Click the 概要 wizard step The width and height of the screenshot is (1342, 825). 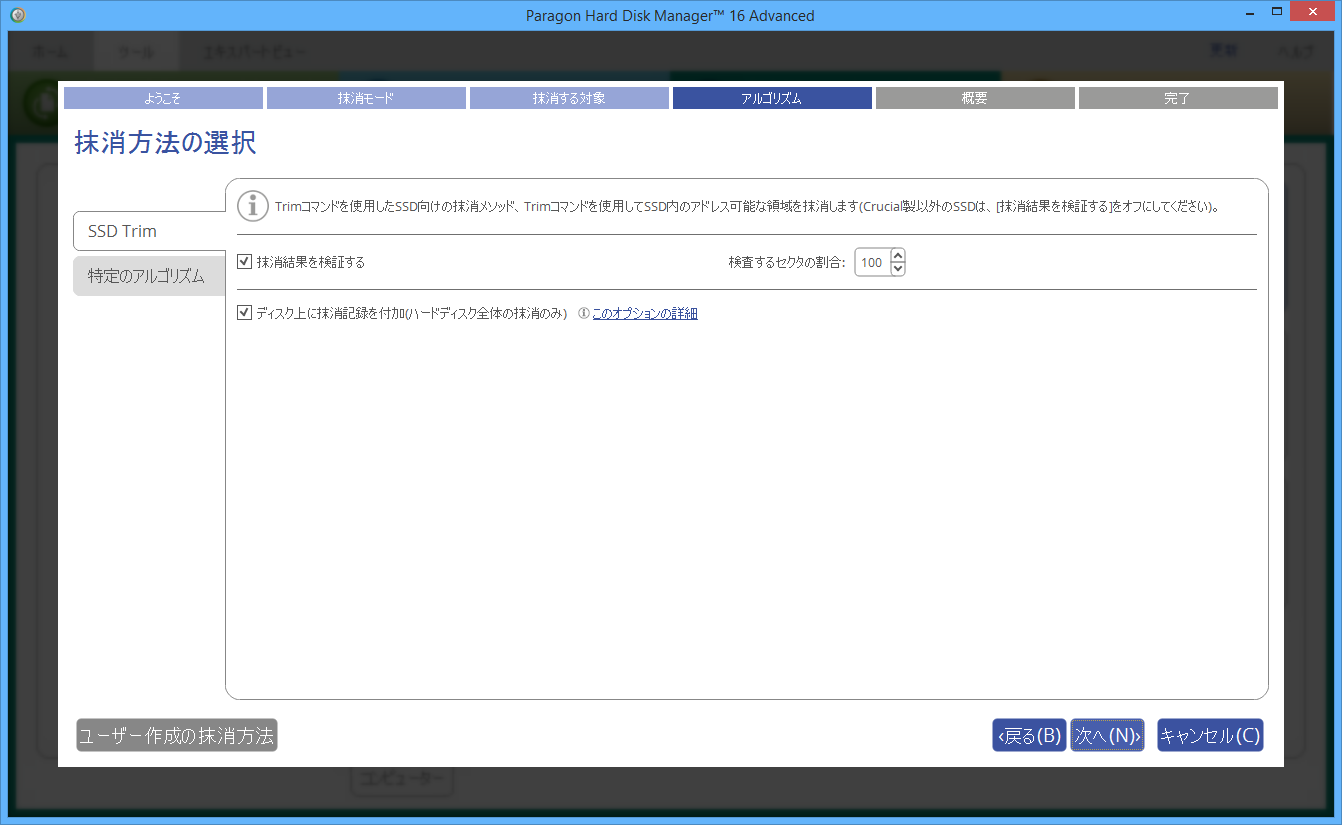click(975, 98)
